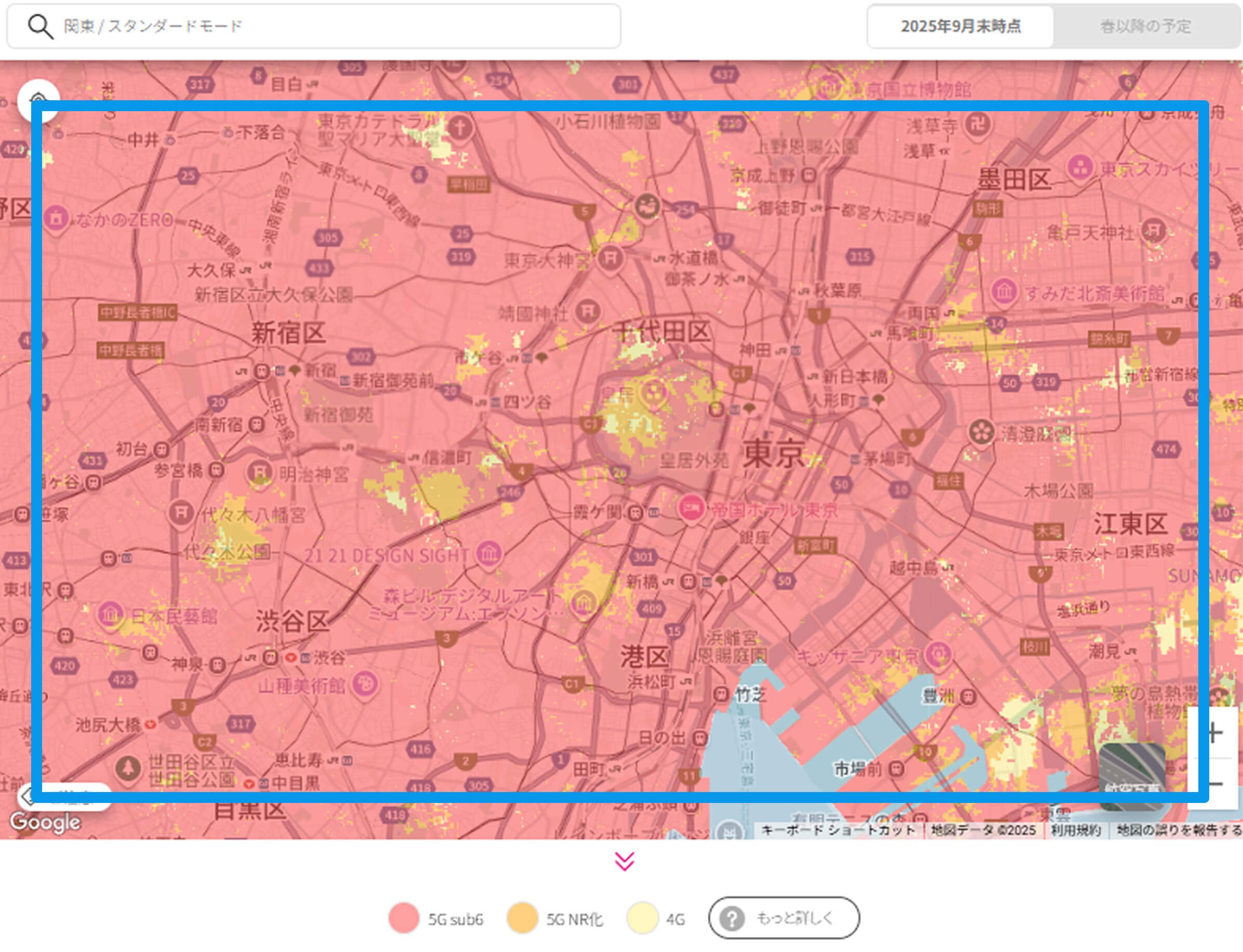Click the search magnifier icon

40,26
